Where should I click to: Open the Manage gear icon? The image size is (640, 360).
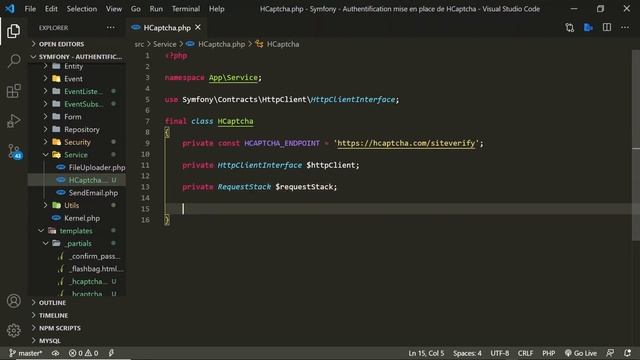point(13,330)
